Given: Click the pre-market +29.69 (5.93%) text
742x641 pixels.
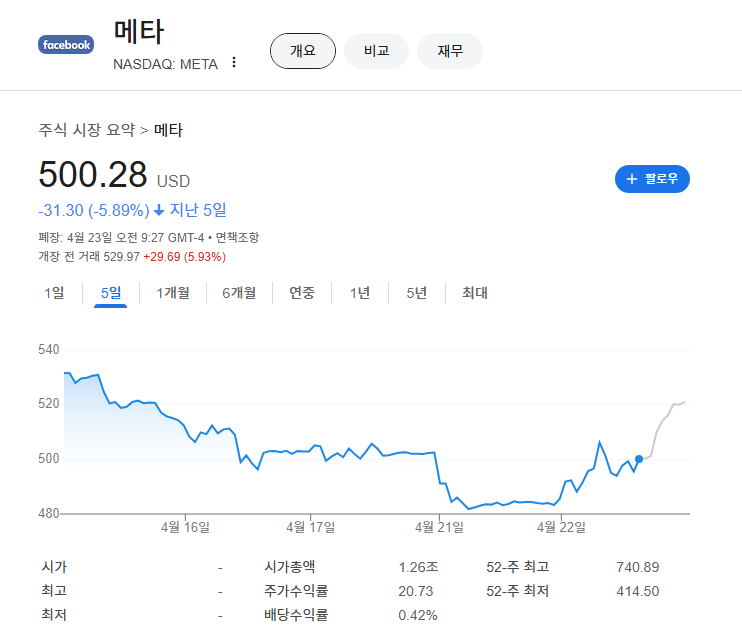Looking at the screenshot, I should [x=185, y=256].
